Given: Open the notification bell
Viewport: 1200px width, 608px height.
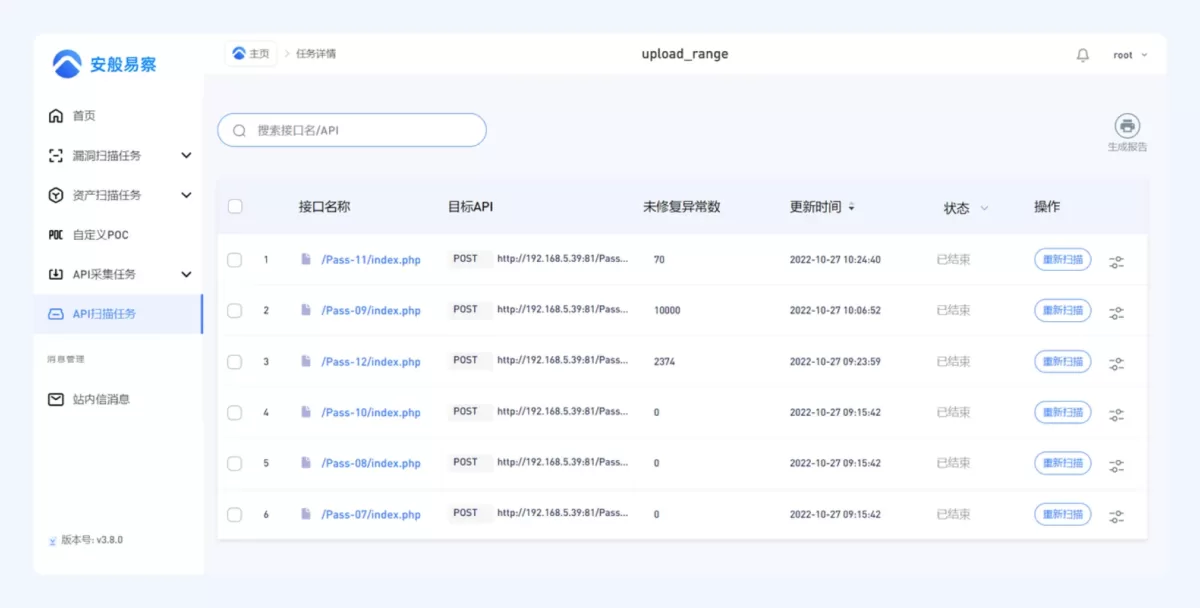Looking at the screenshot, I should (x=1082, y=55).
